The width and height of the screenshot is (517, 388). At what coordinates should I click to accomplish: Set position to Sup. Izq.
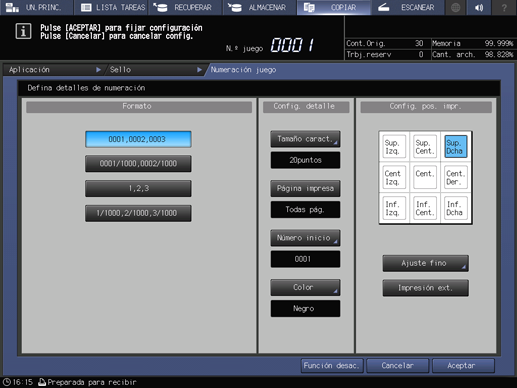pyautogui.click(x=394, y=147)
